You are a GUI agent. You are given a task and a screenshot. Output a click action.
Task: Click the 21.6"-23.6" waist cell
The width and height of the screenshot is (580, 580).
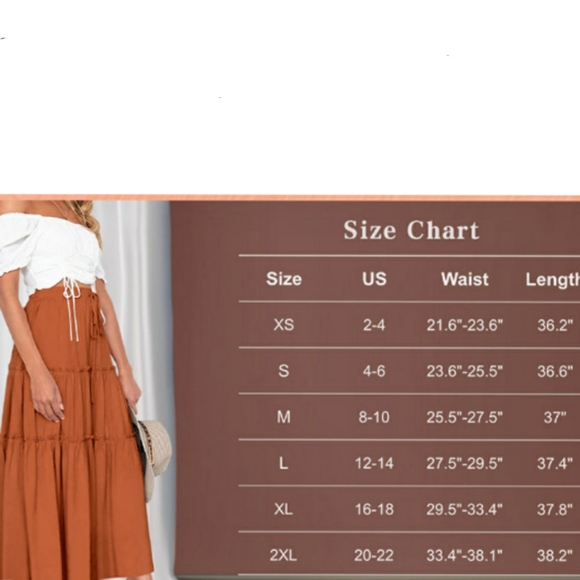point(465,325)
